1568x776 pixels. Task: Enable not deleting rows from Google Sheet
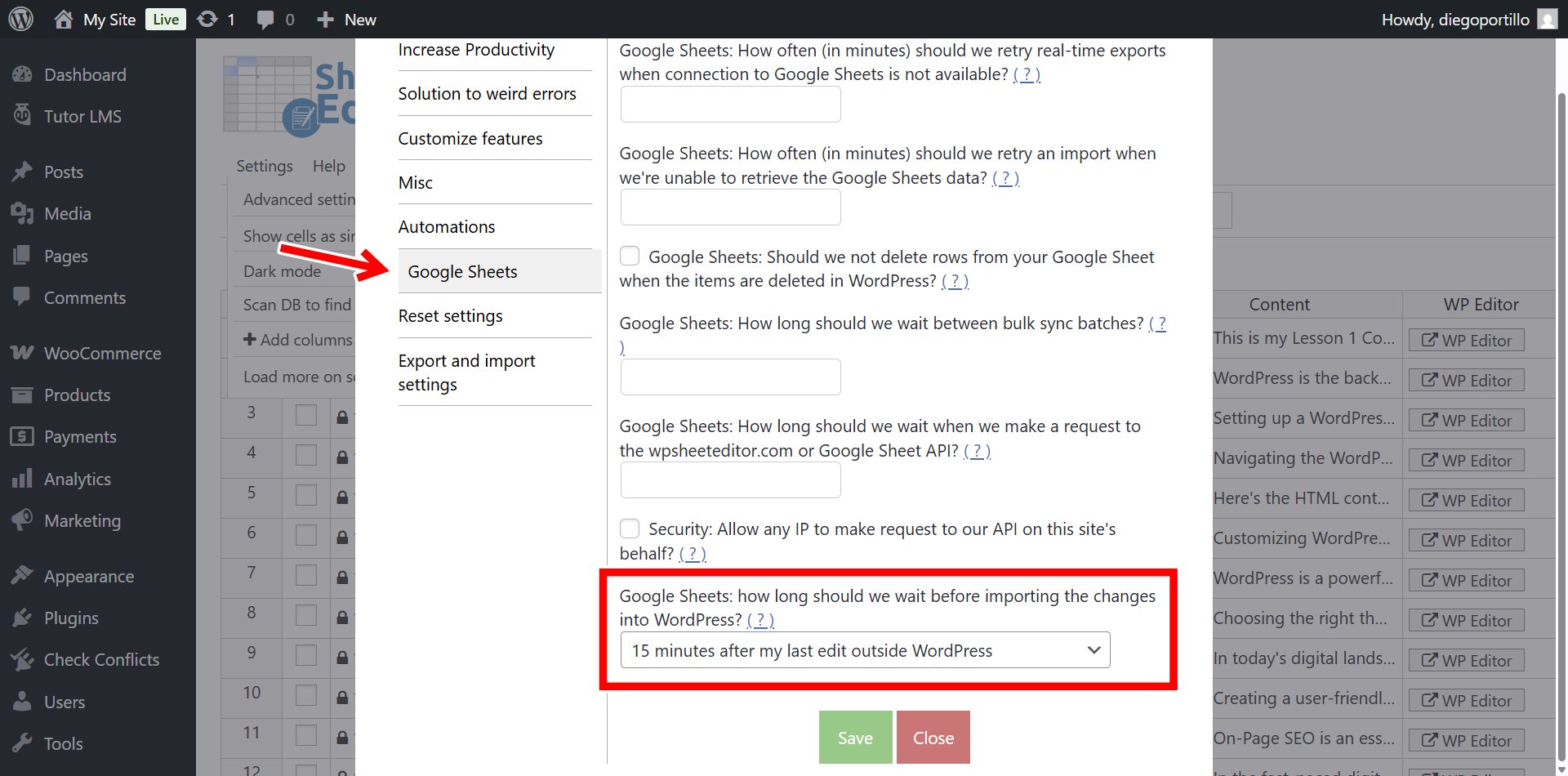(x=630, y=256)
